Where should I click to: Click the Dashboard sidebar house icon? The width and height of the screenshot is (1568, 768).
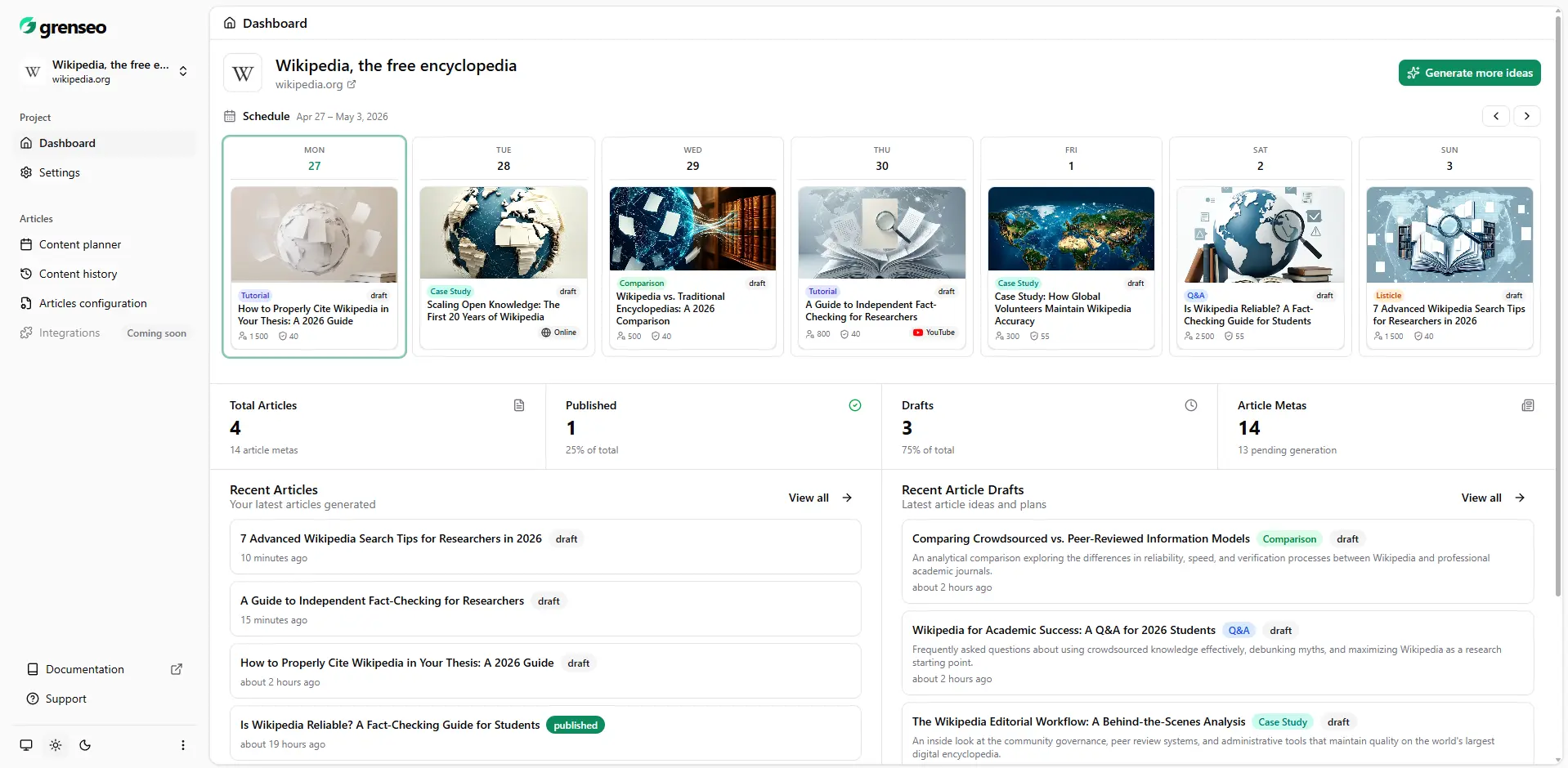click(x=26, y=143)
